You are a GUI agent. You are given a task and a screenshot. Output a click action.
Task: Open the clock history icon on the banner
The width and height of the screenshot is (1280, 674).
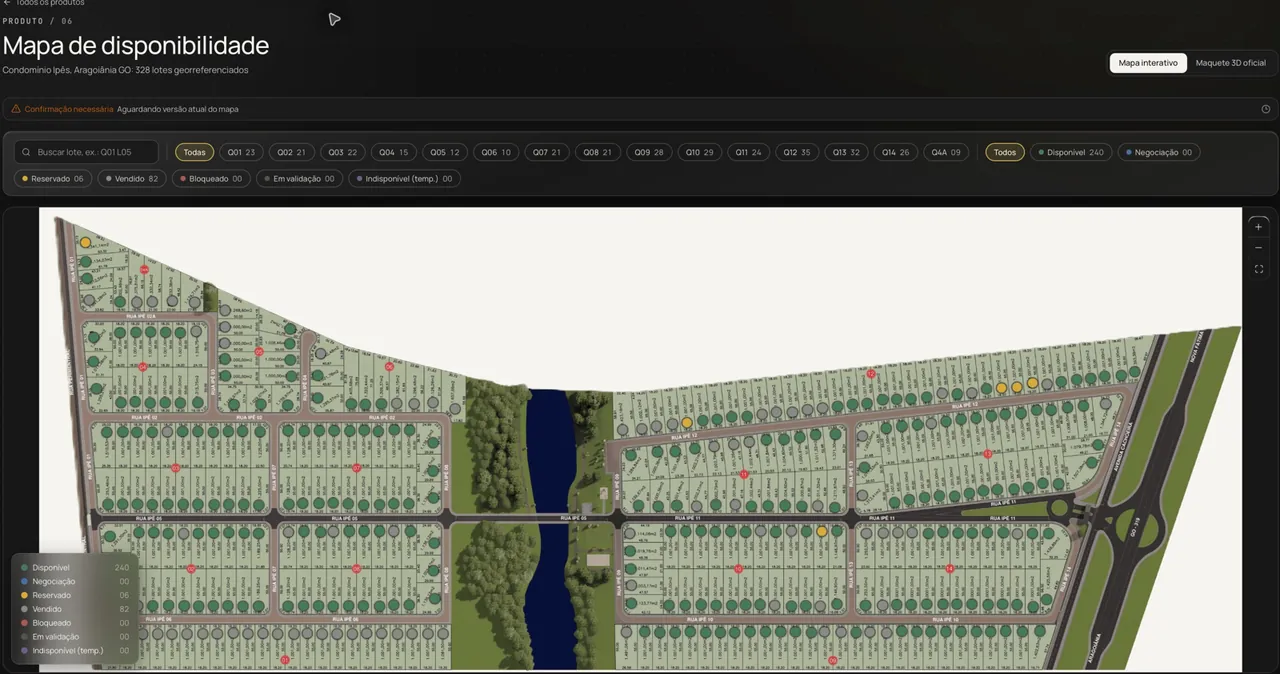1265,109
